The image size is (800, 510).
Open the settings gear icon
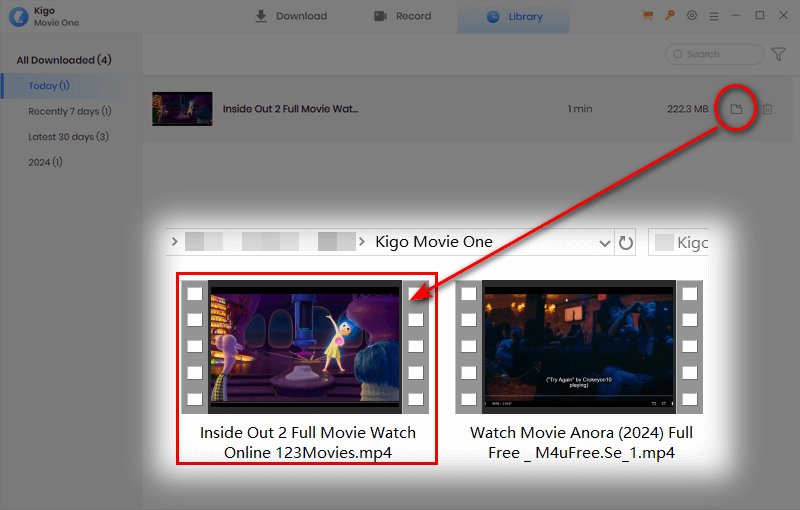692,16
